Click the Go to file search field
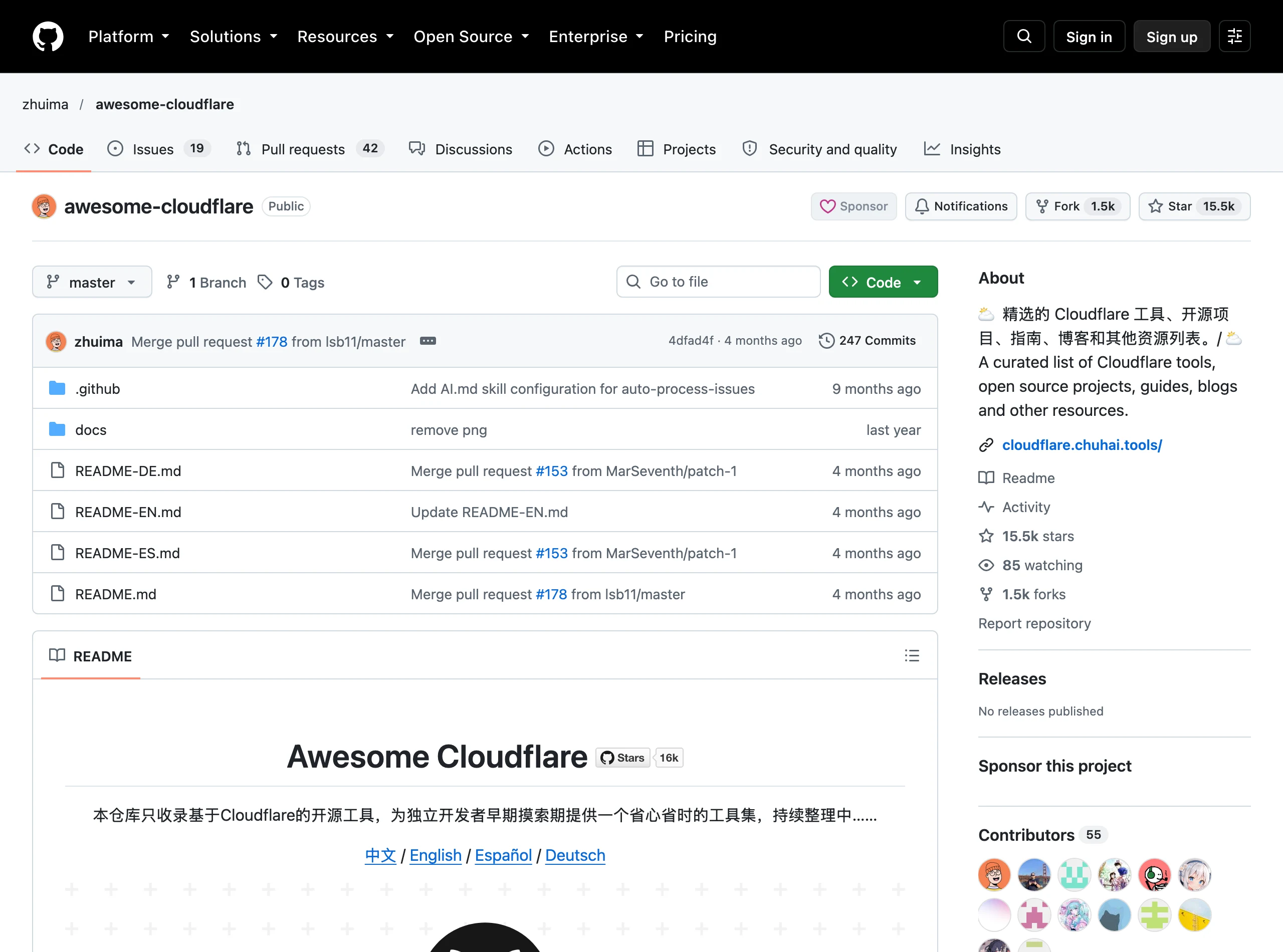 718,282
